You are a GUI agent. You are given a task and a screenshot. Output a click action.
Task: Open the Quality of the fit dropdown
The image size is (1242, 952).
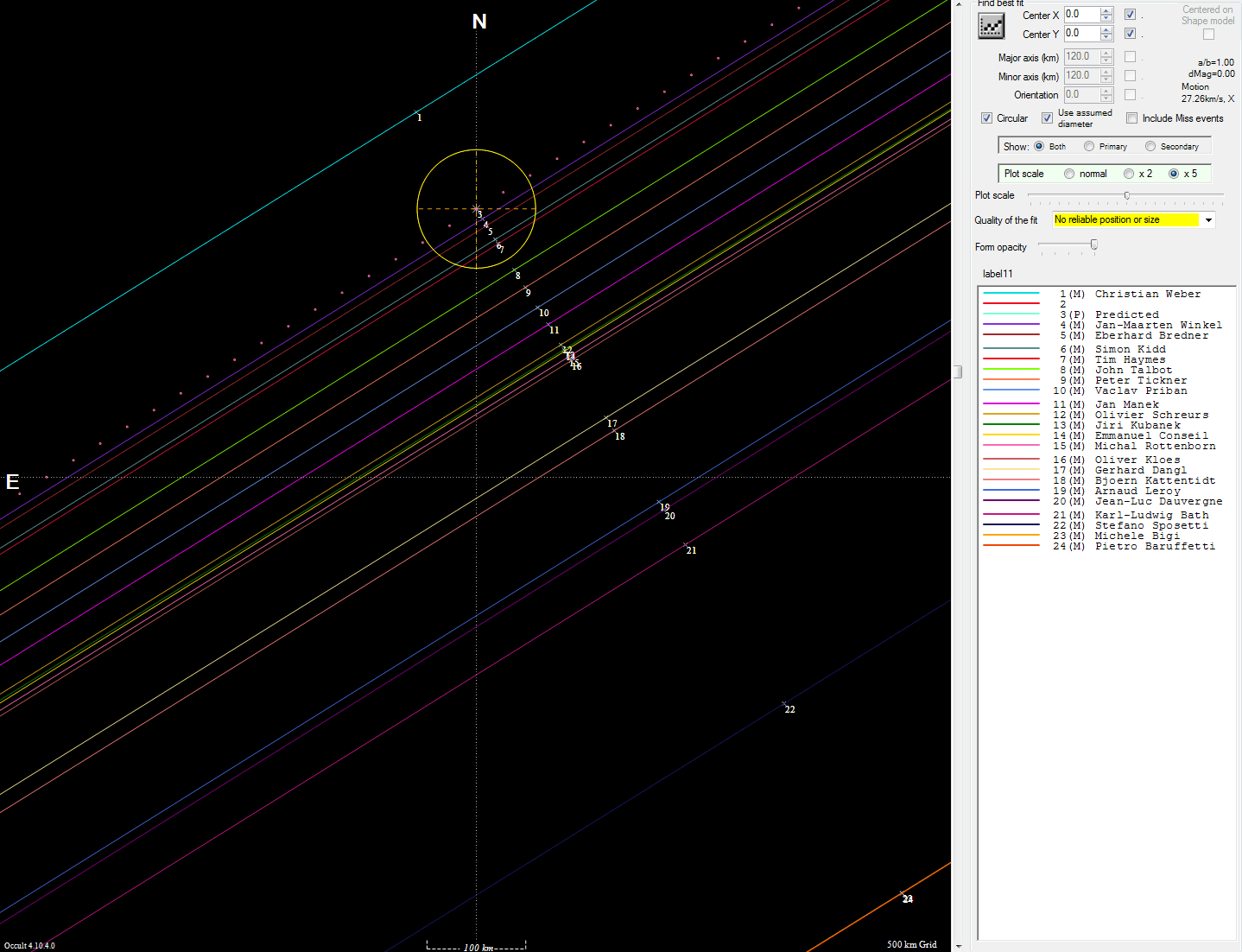[1208, 220]
